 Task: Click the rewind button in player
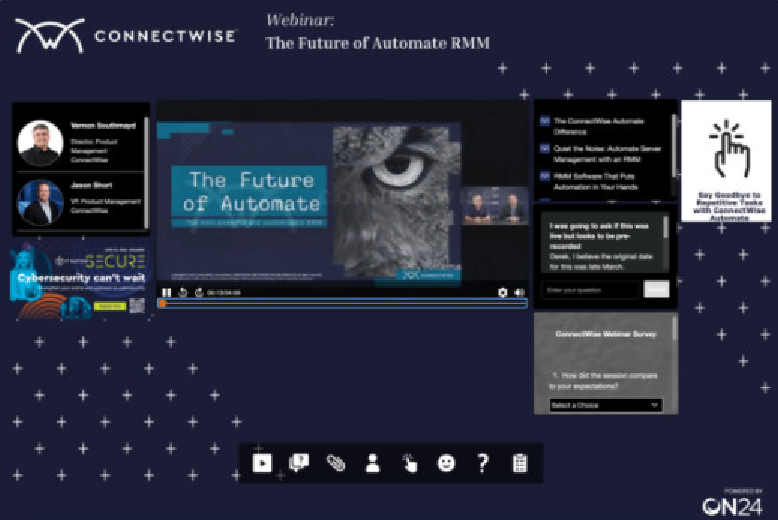coord(183,293)
